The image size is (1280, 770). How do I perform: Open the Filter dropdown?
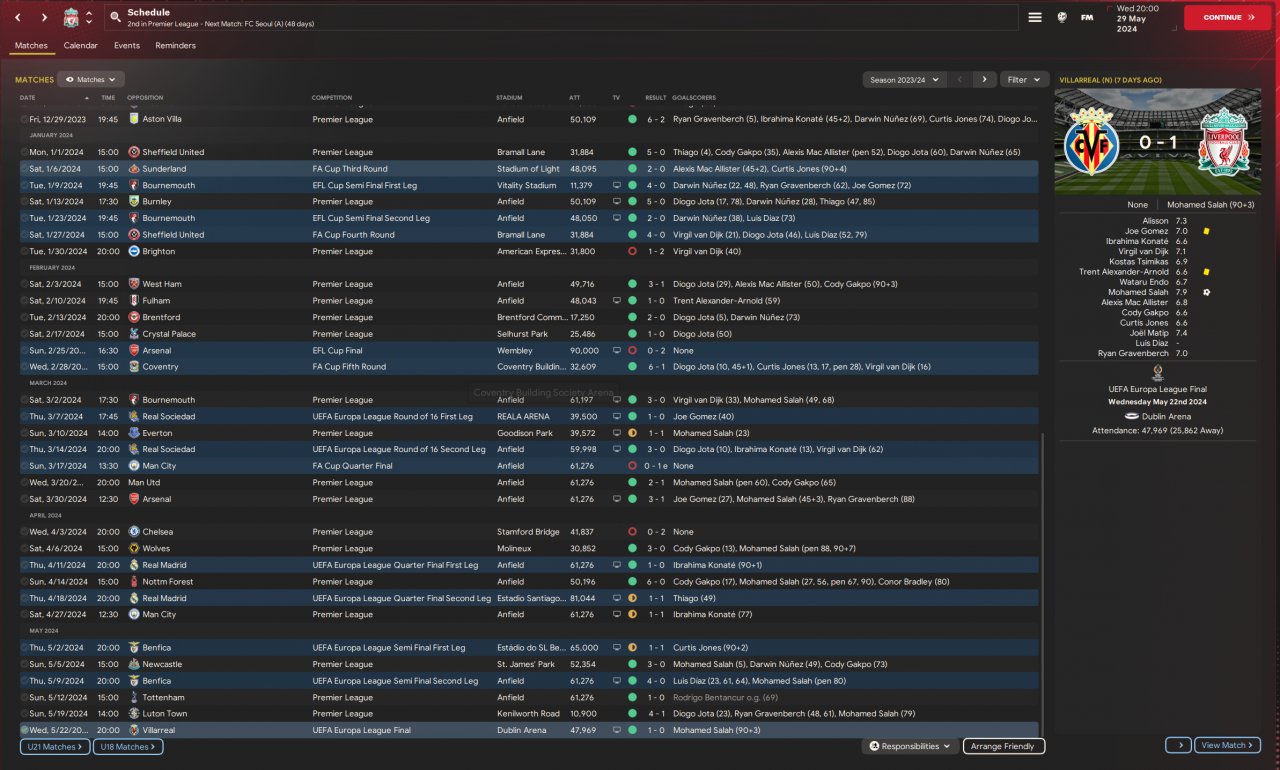click(x=1024, y=79)
